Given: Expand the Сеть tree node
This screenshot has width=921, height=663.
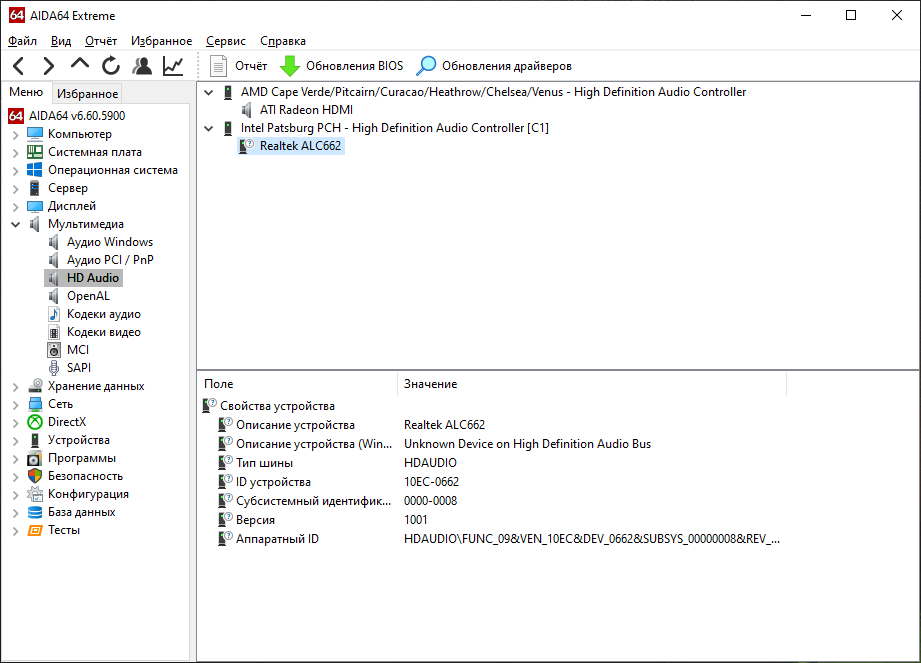Looking at the screenshot, I should click(15, 405).
